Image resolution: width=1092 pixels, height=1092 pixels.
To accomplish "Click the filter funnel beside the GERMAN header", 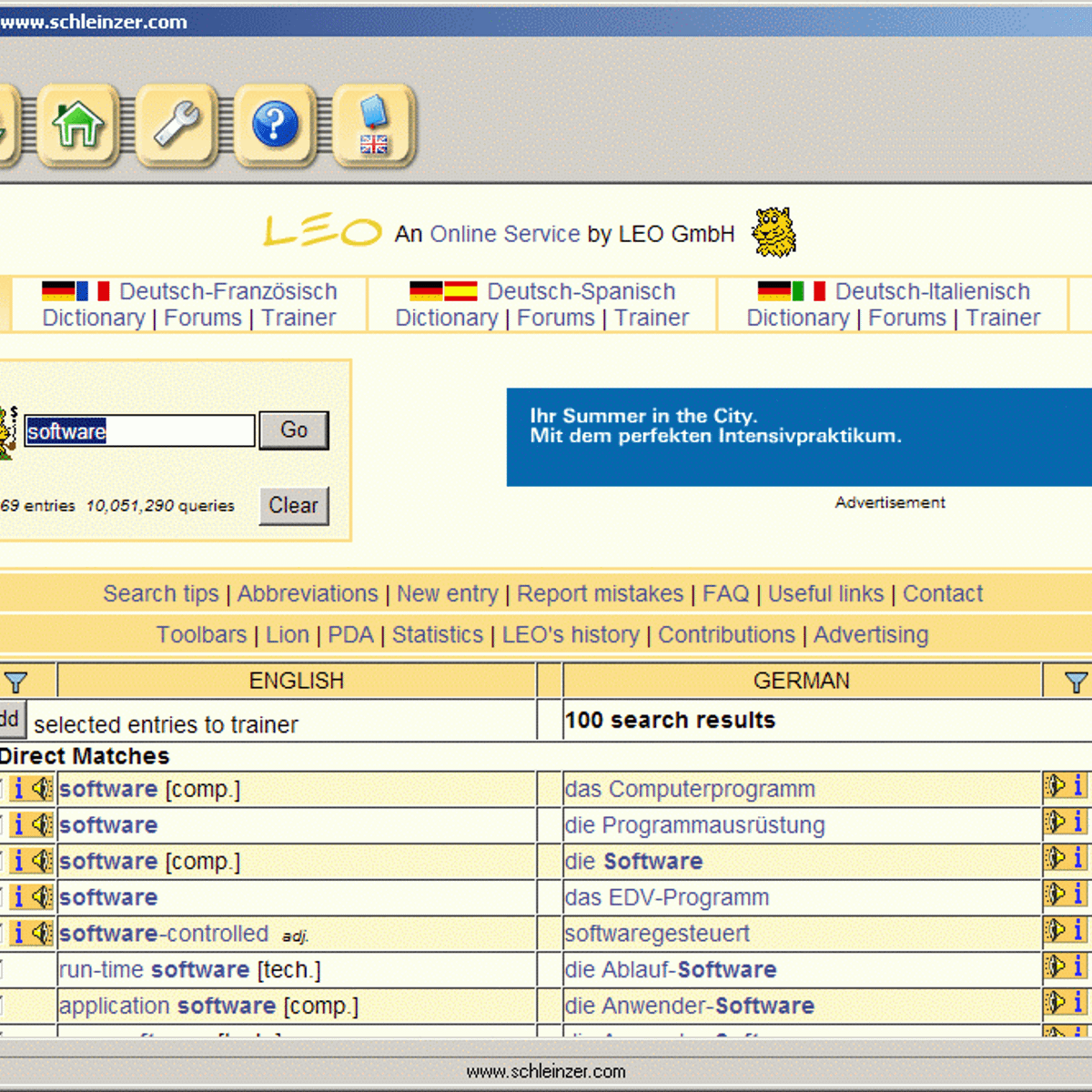I will pos(1076,682).
